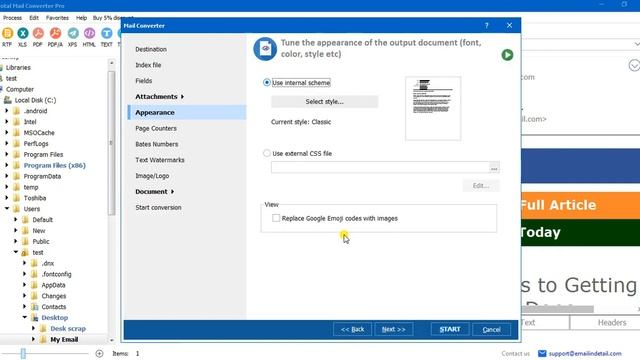640x360 pixels.
Task: Enable Use internal scheme radio option
Action: (x=267, y=82)
